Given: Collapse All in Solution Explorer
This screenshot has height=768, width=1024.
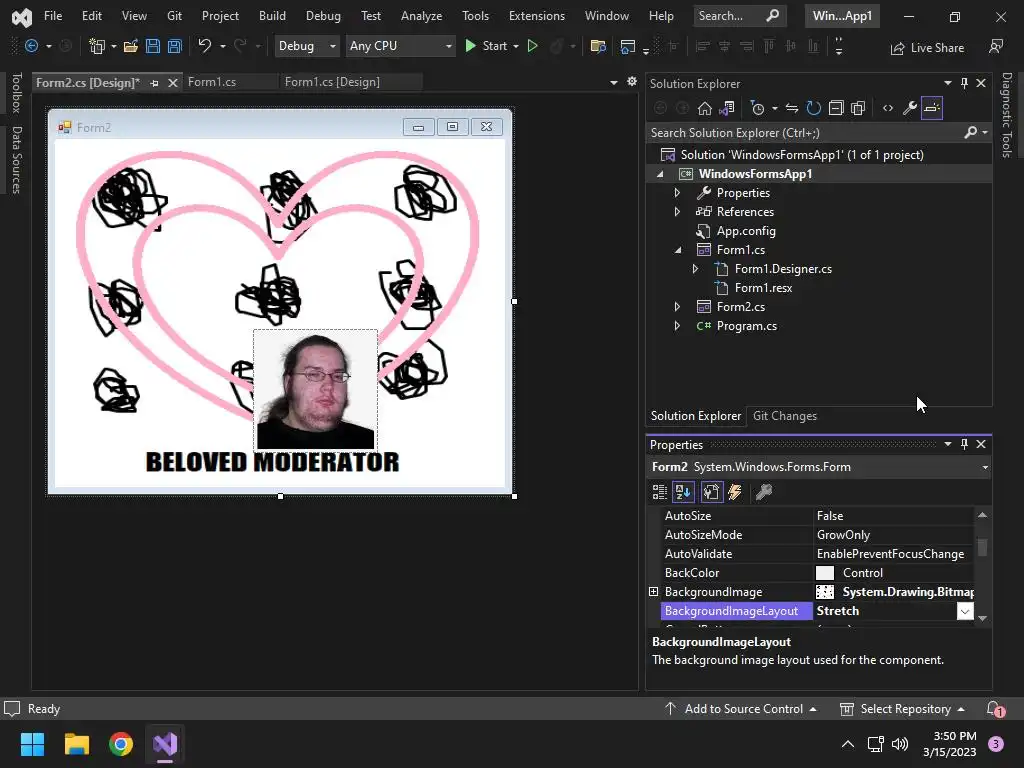Looking at the screenshot, I should (836, 108).
